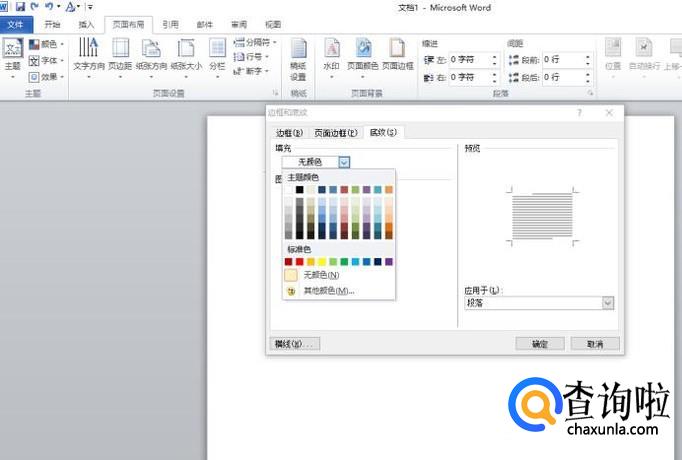Click the 稿纸设置 manuscript paper icon

(298, 59)
